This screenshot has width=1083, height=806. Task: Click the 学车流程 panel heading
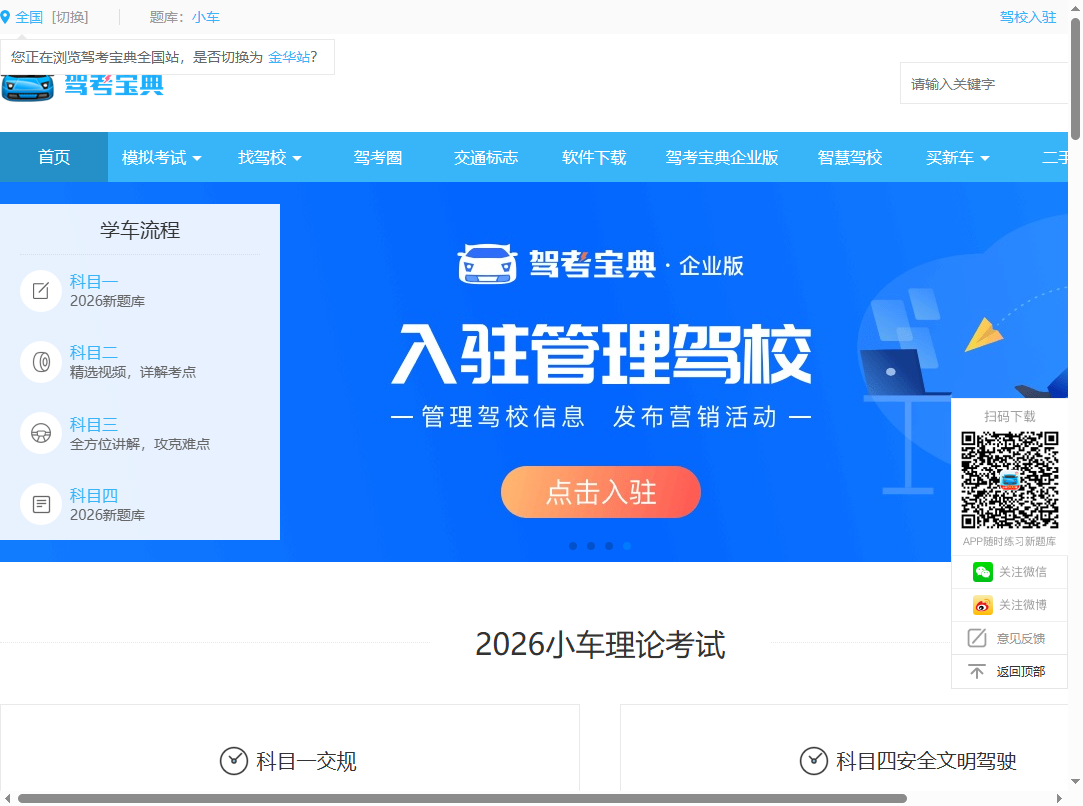click(140, 230)
